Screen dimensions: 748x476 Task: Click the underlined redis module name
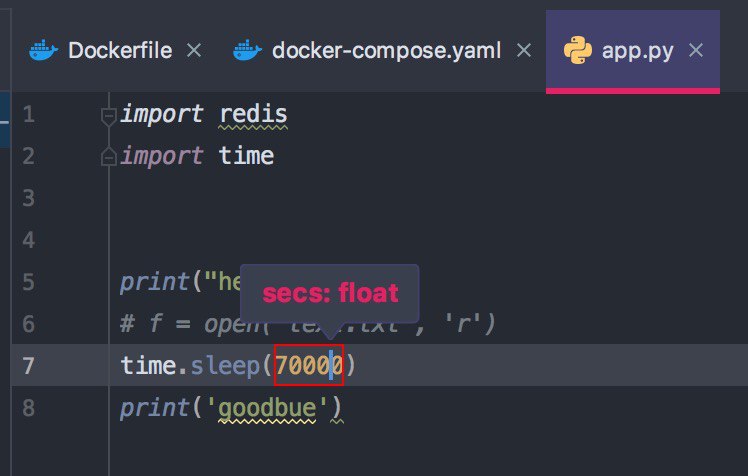tap(253, 114)
